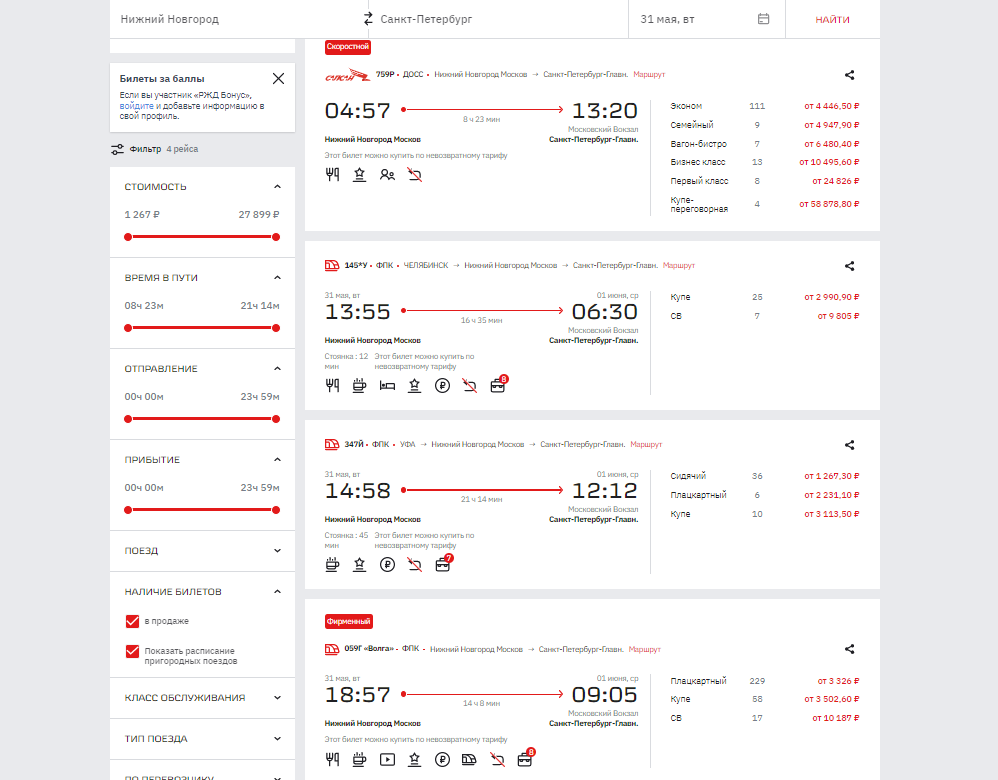The height and width of the screenshot is (780, 998).
Task: Select Бизнес класс from 10 495,60 ₽
Action: coord(764,162)
